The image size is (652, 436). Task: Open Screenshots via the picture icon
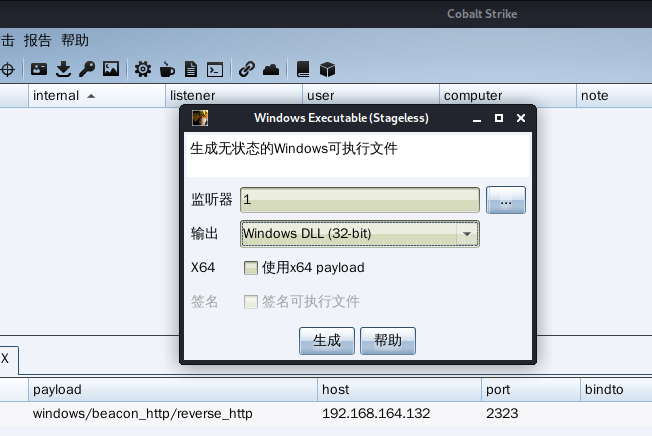(x=111, y=69)
